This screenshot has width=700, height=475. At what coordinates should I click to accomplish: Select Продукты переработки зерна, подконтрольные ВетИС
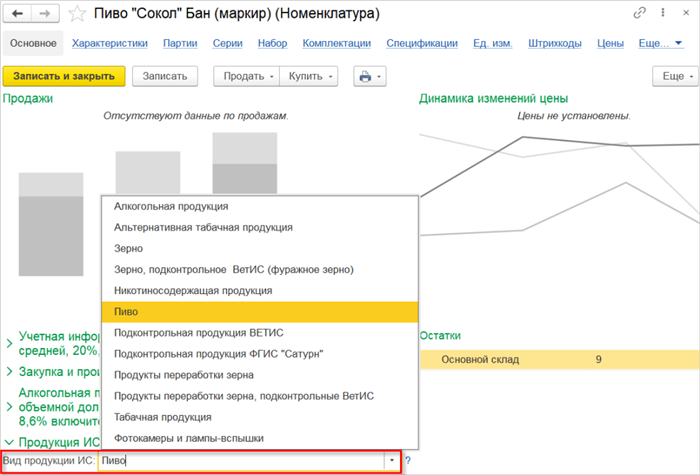coord(260,396)
